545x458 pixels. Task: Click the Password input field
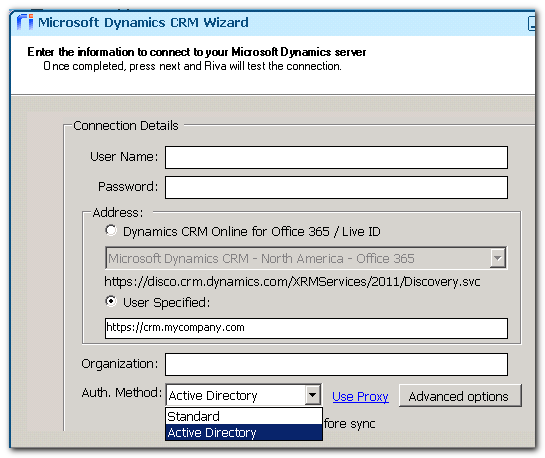(336, 188)
